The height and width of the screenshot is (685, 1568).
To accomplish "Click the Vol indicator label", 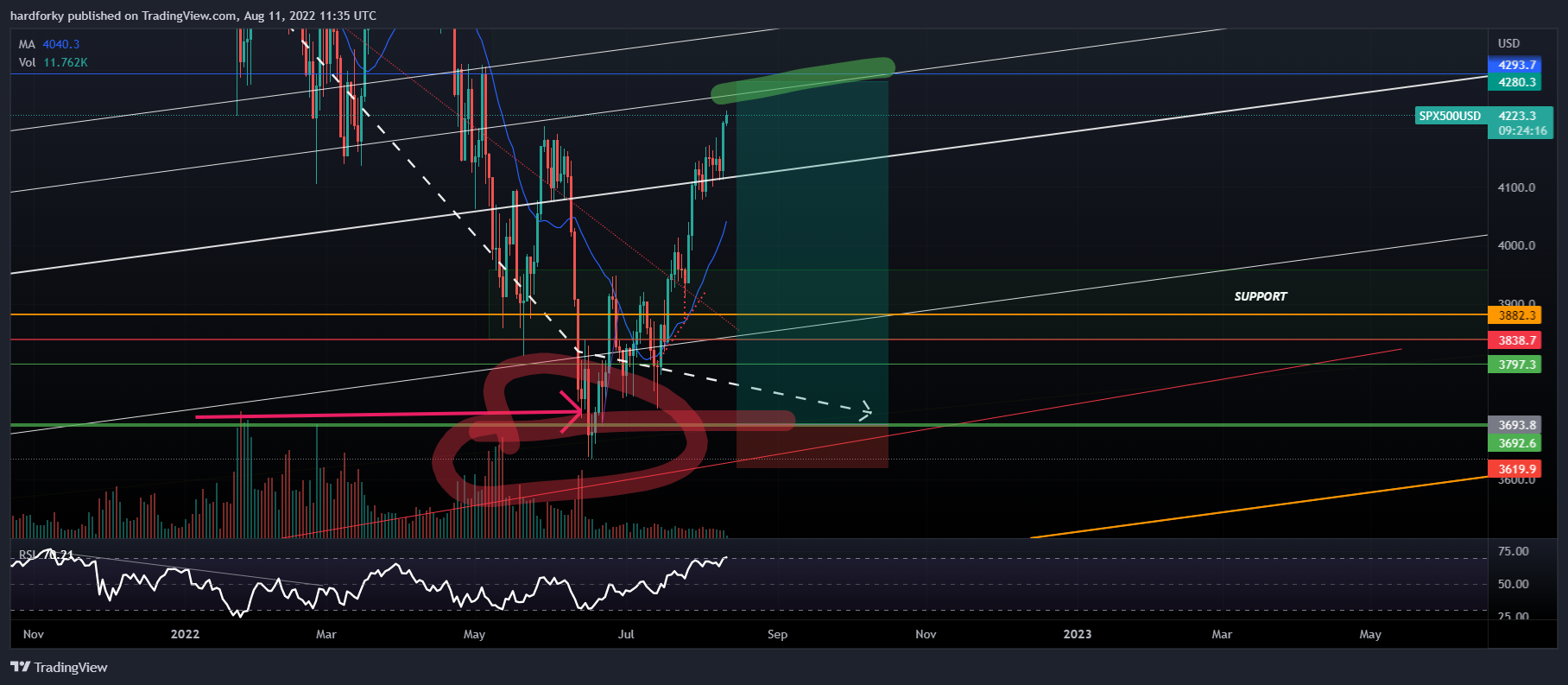I will pyautogui.click(x=27, y=62).
